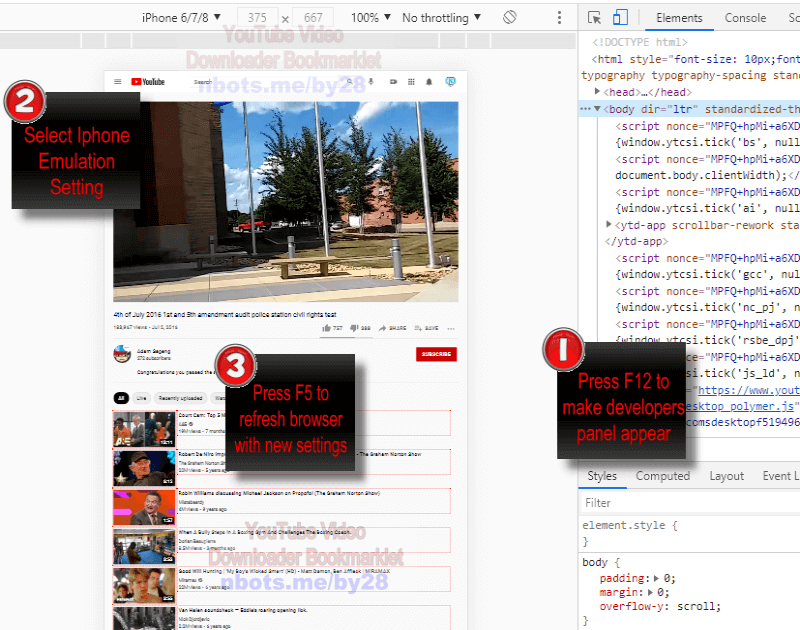Click the main video player
The width and height of the screenshot is (800, 630).
tap(286, 201)
